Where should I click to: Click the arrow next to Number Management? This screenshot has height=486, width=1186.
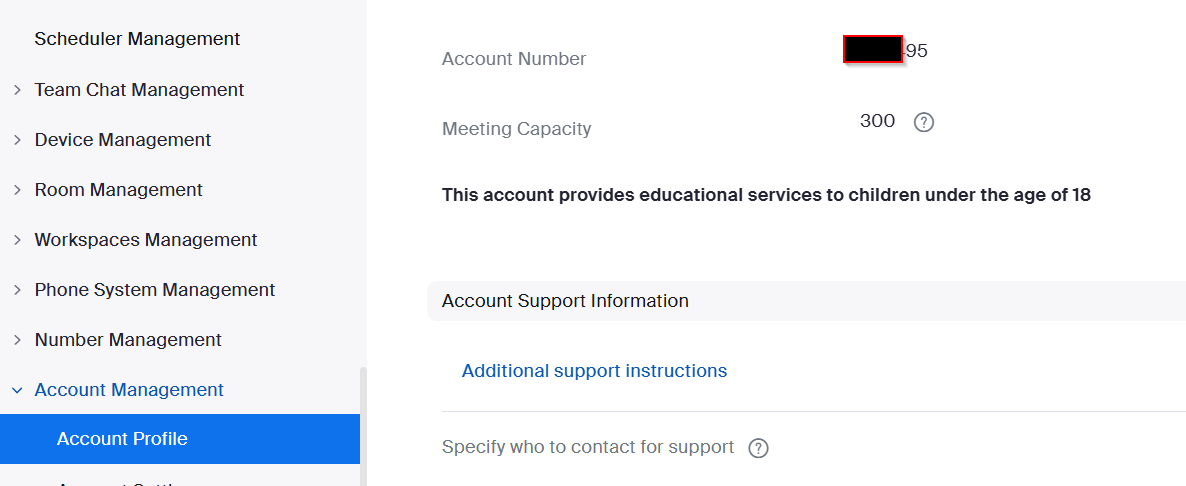(17, 340)
